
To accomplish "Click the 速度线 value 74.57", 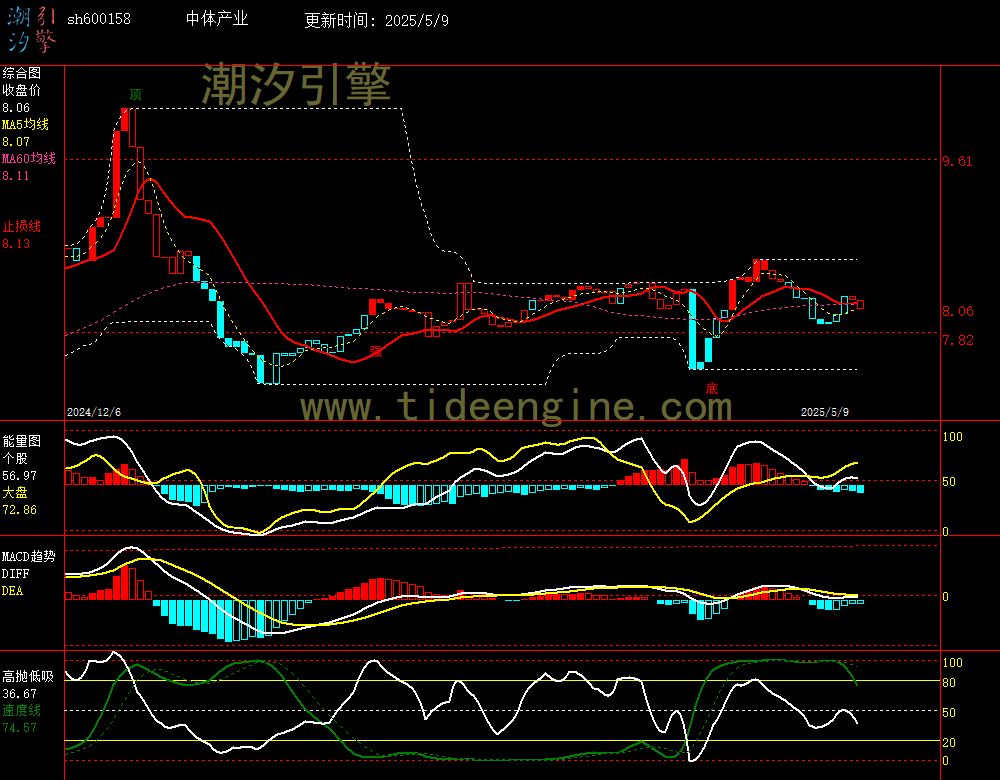I will tap(19, 728).
